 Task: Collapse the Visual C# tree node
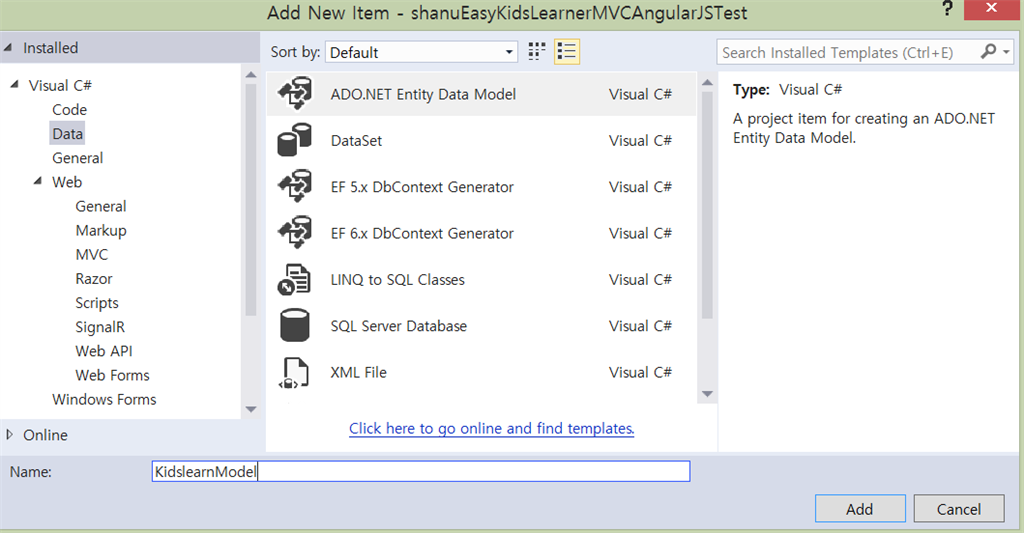coord(14,86)
